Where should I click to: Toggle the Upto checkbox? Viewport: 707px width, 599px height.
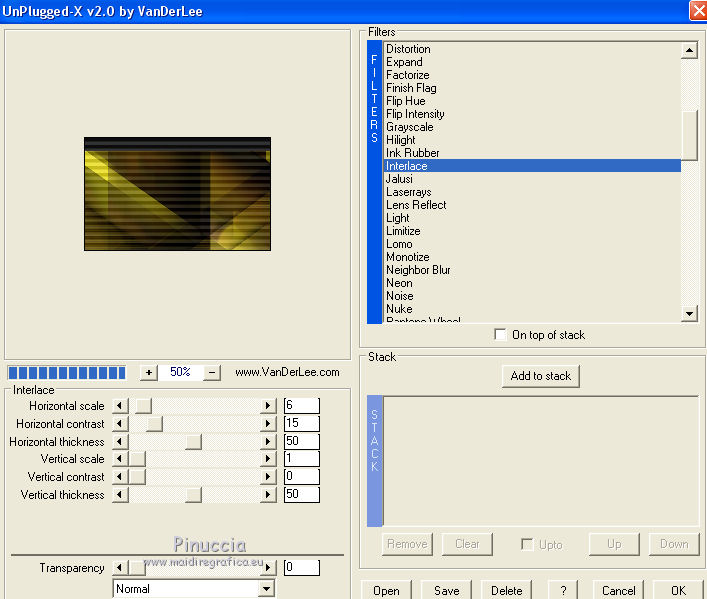tap(527, 544)
